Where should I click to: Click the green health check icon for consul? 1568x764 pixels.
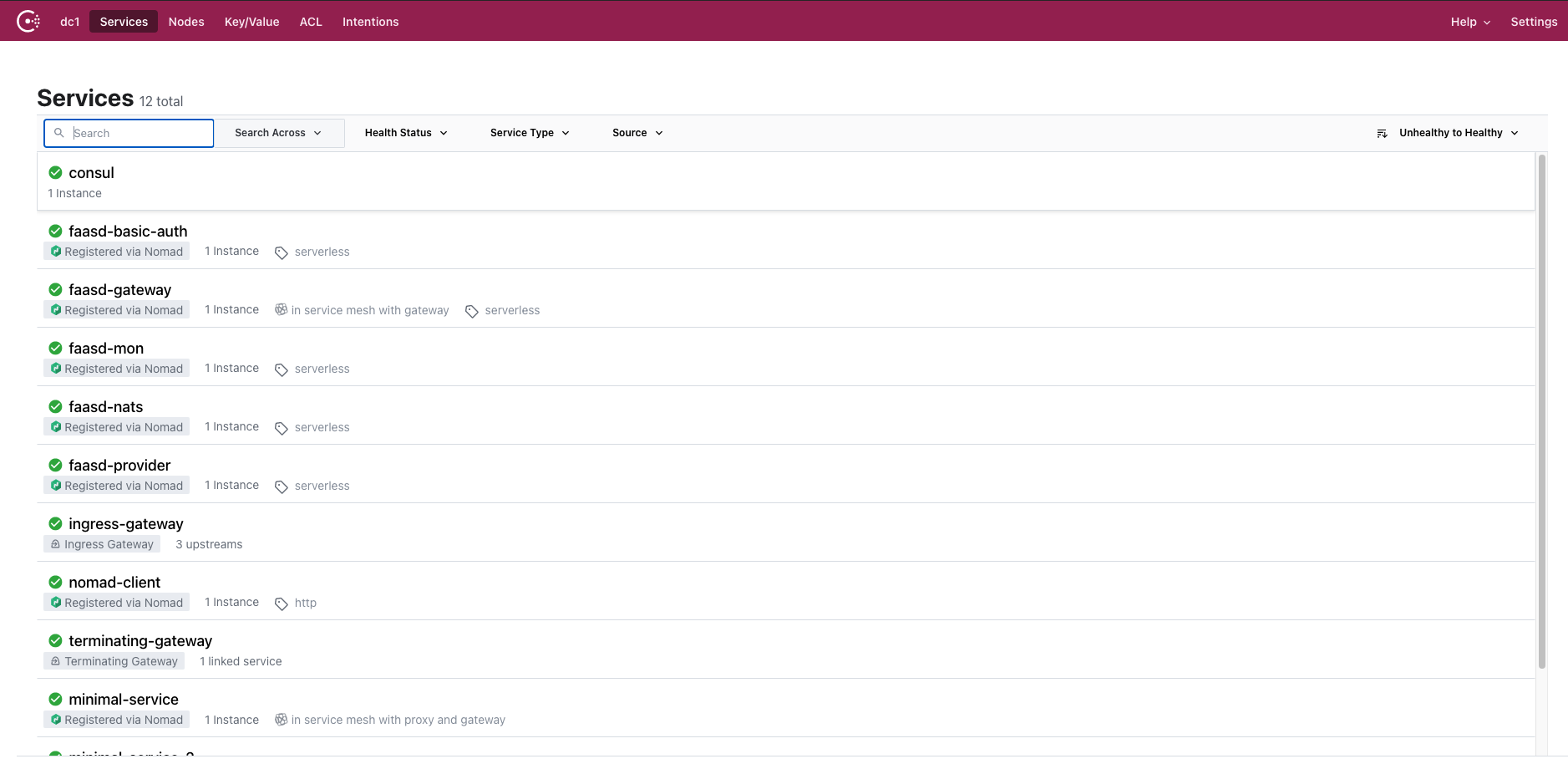[x=55, y=172]
